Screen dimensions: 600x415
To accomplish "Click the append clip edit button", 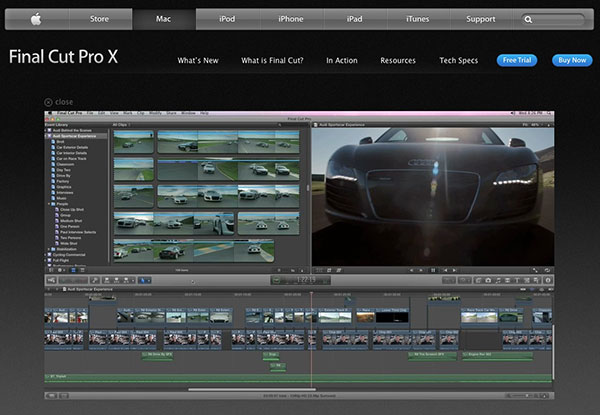I will click(126, 280).
